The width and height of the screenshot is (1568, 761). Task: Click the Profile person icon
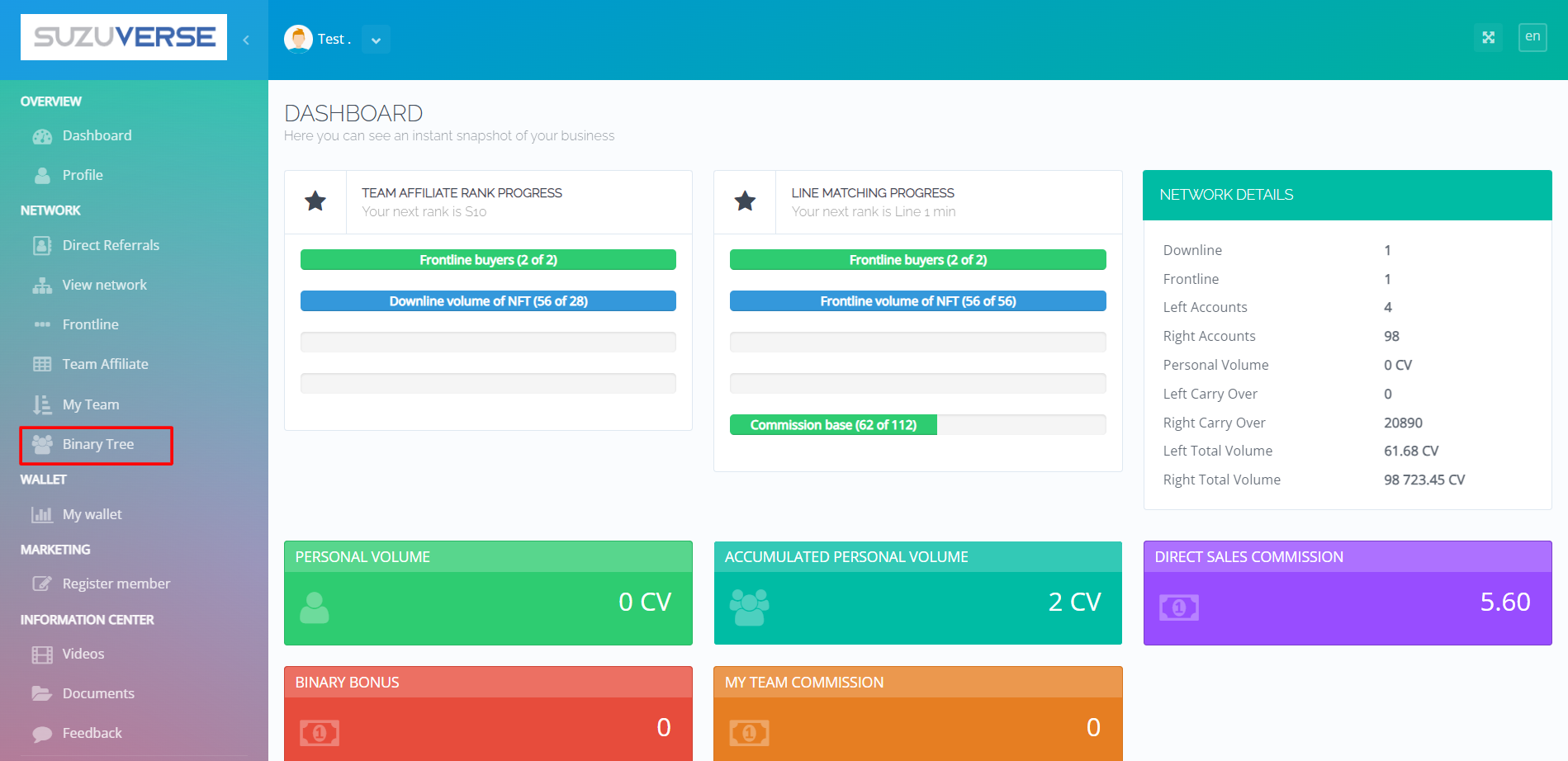tap(42, 176)
